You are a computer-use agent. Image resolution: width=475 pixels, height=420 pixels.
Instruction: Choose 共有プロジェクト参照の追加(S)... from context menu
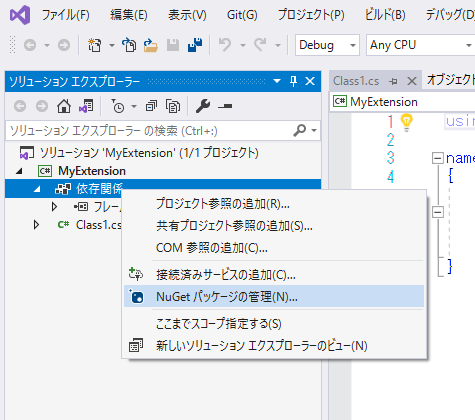[274, 226]
